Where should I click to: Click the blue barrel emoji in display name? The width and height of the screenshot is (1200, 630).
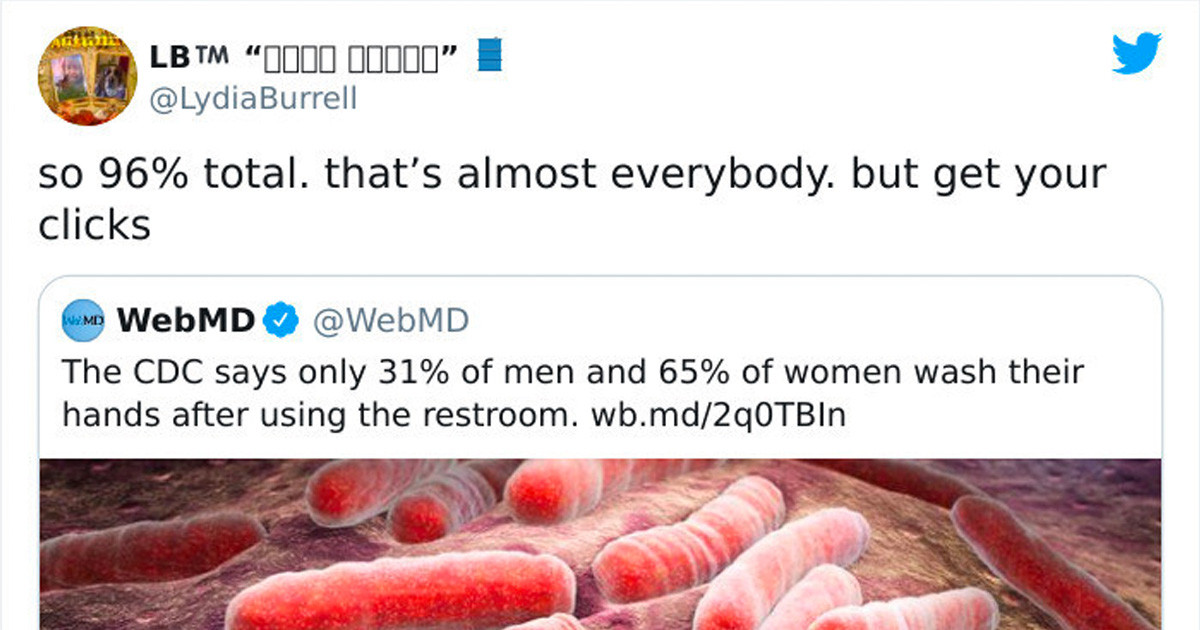click(488, 56)
